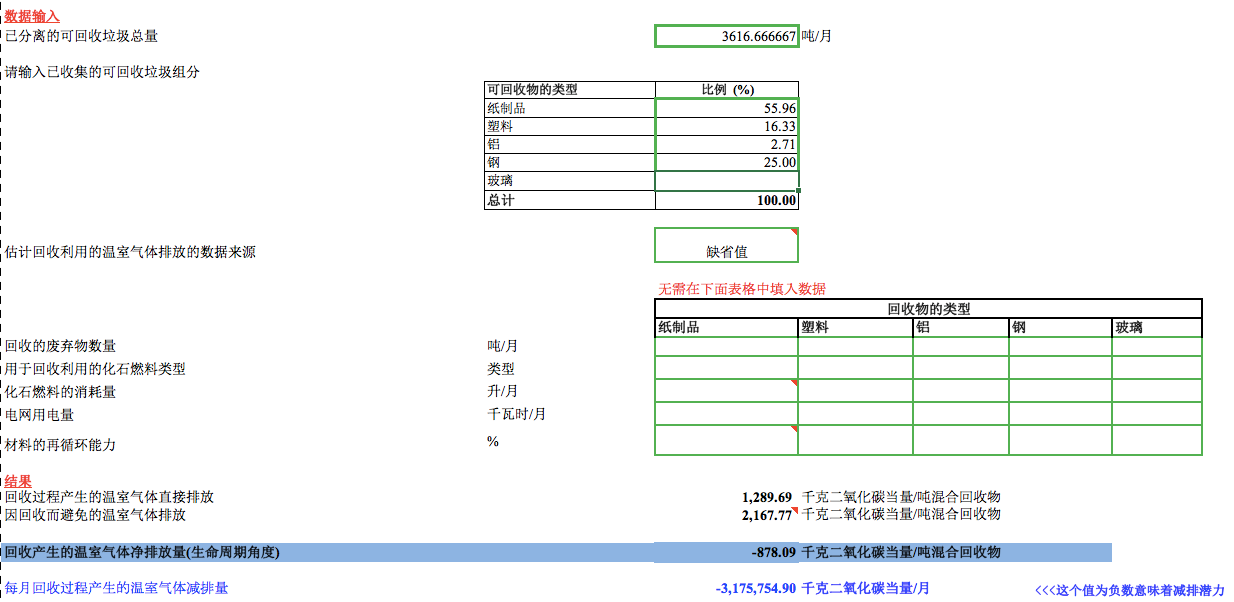Click the 3616.666667 total recyclables input cell
This screenshot has height=602, width=1234.
pos(726,36)
